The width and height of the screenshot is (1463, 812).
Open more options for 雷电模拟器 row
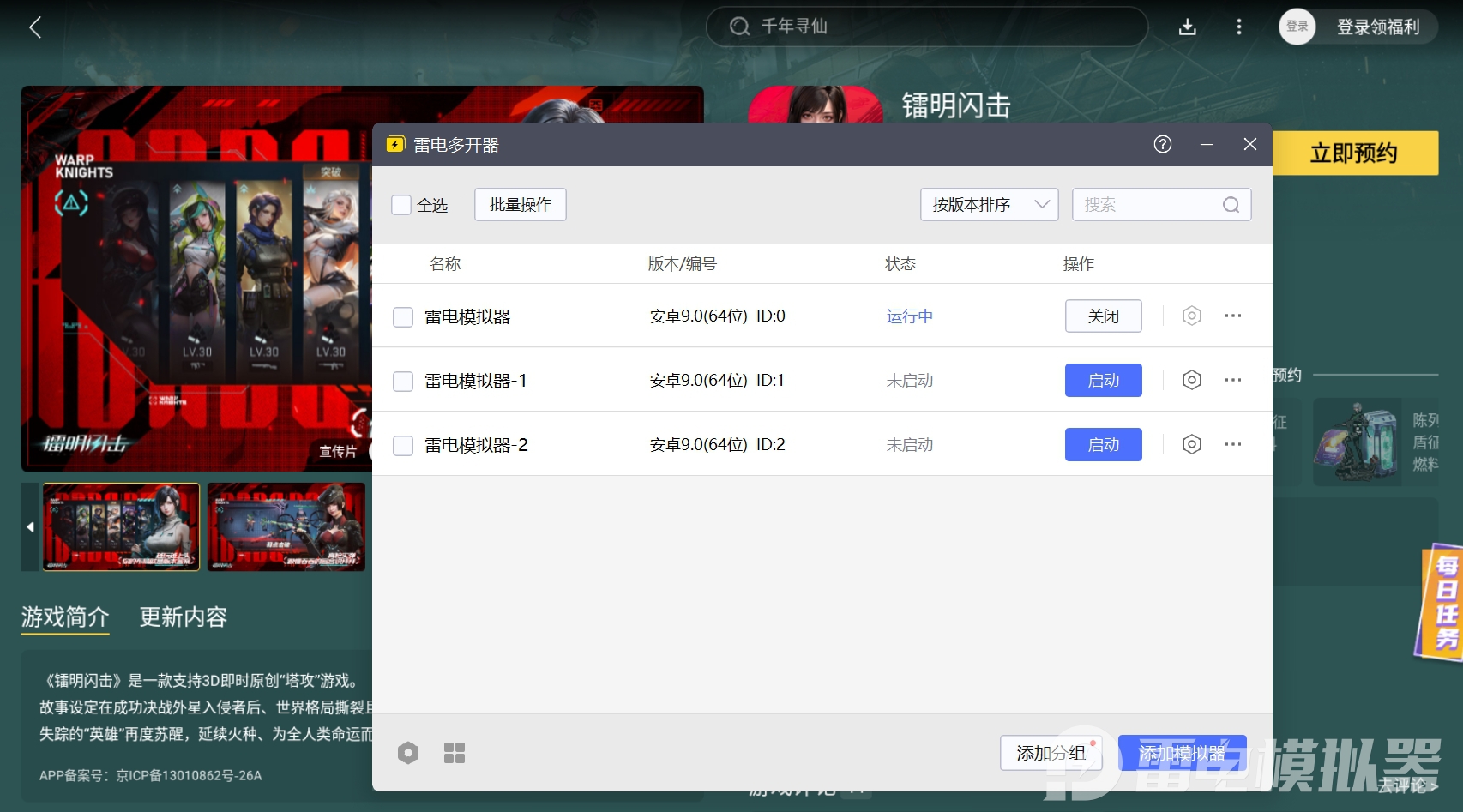pos(1232,316)
